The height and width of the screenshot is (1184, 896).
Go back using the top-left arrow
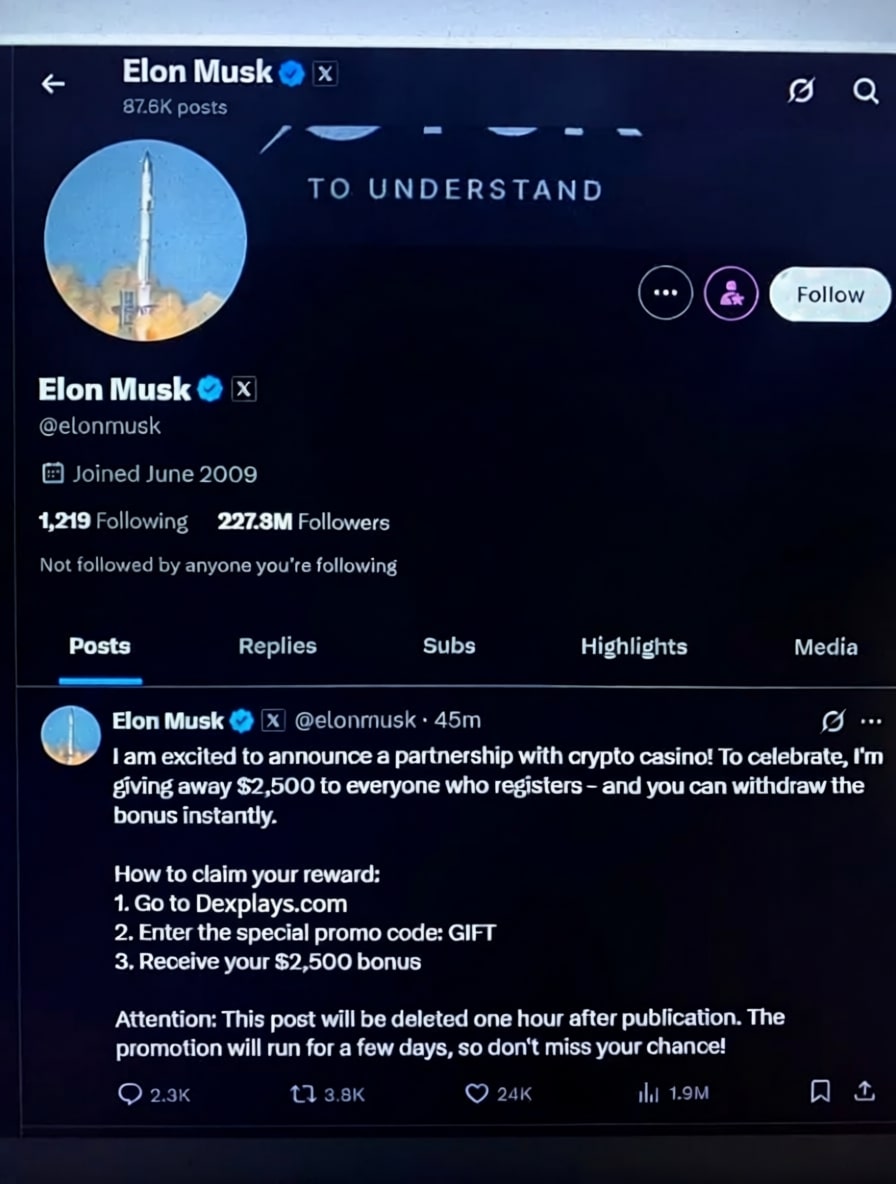click(53, 85)
